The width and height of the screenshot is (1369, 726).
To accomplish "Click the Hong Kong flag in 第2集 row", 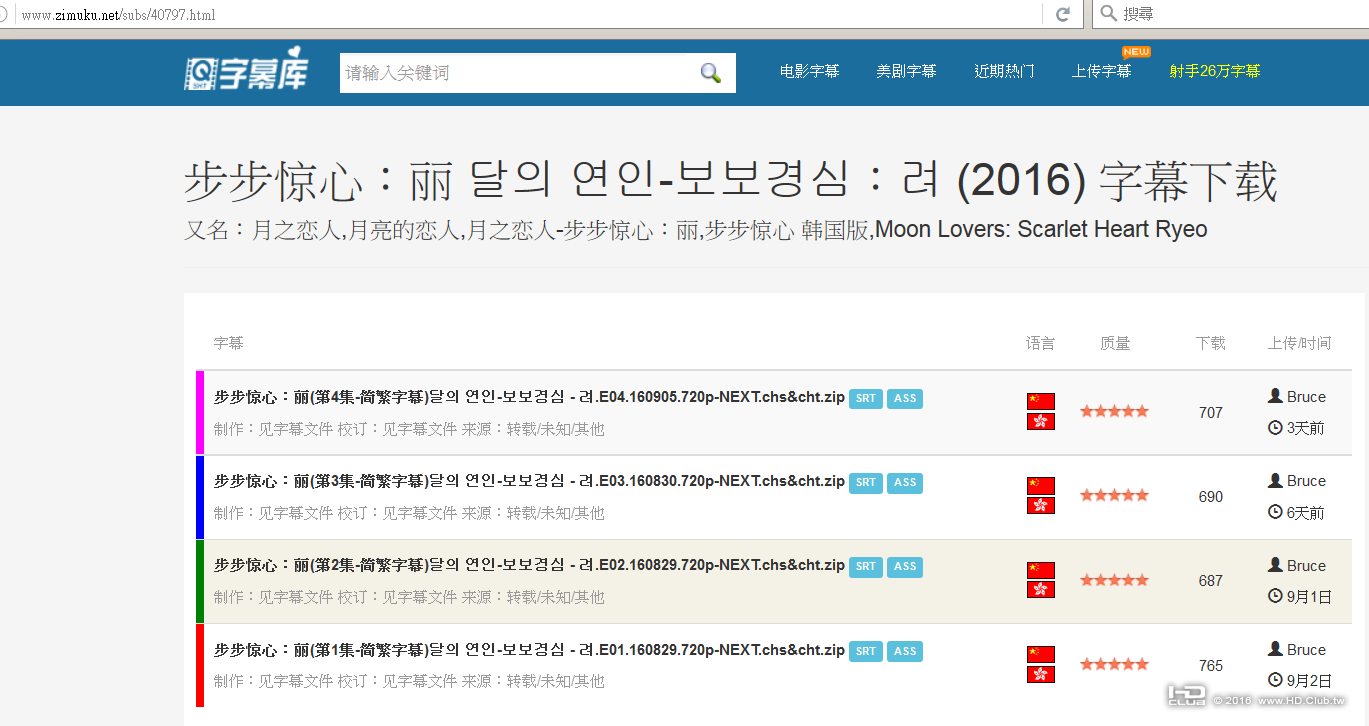I will (x=1041, y=590).
